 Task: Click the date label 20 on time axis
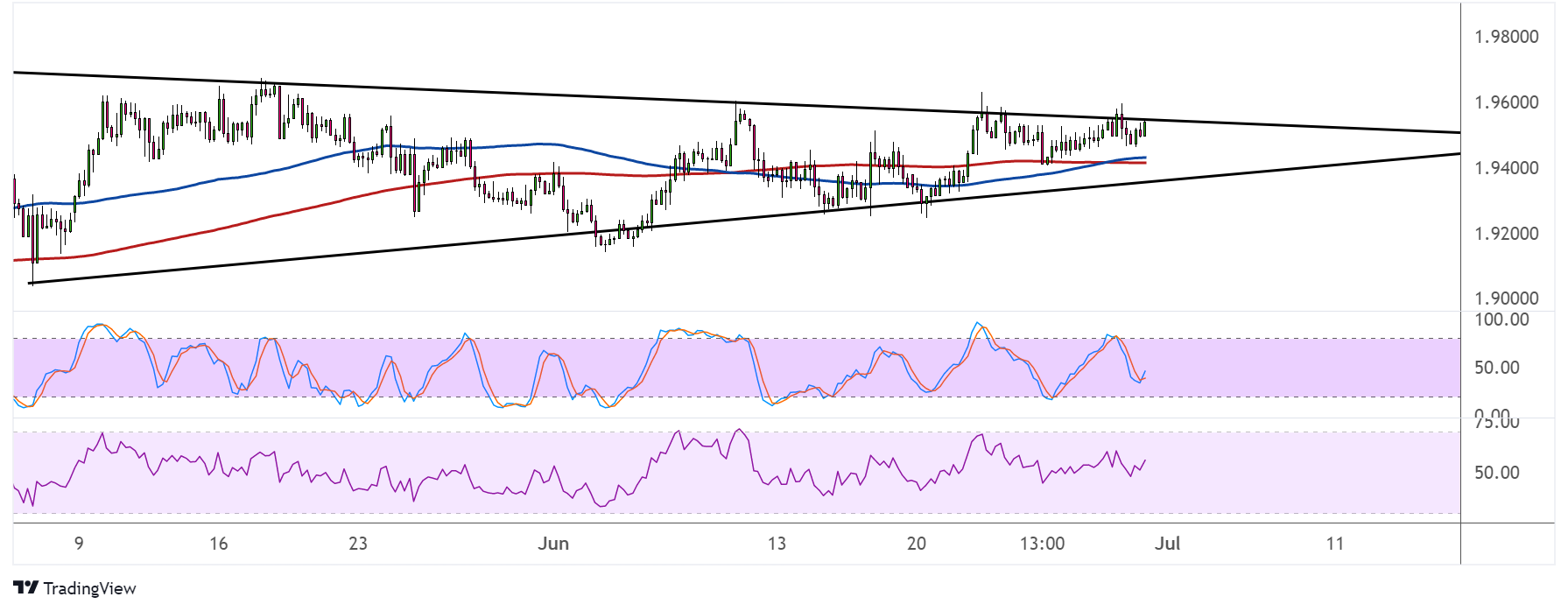click(917, 544)
